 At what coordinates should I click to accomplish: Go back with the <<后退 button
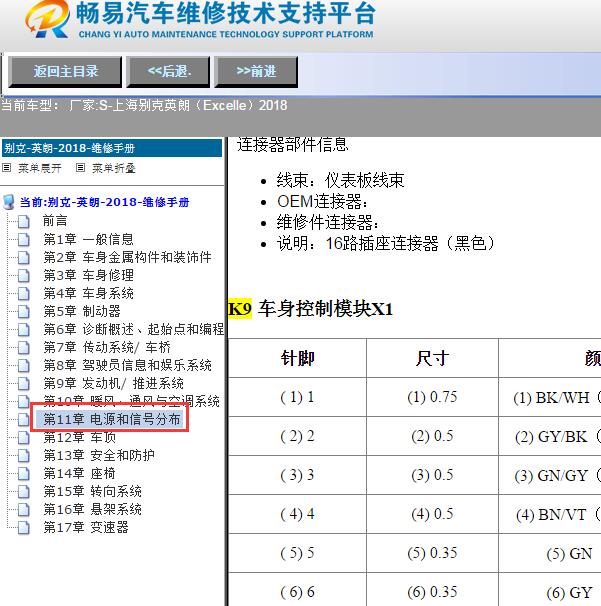click(169, 71)
